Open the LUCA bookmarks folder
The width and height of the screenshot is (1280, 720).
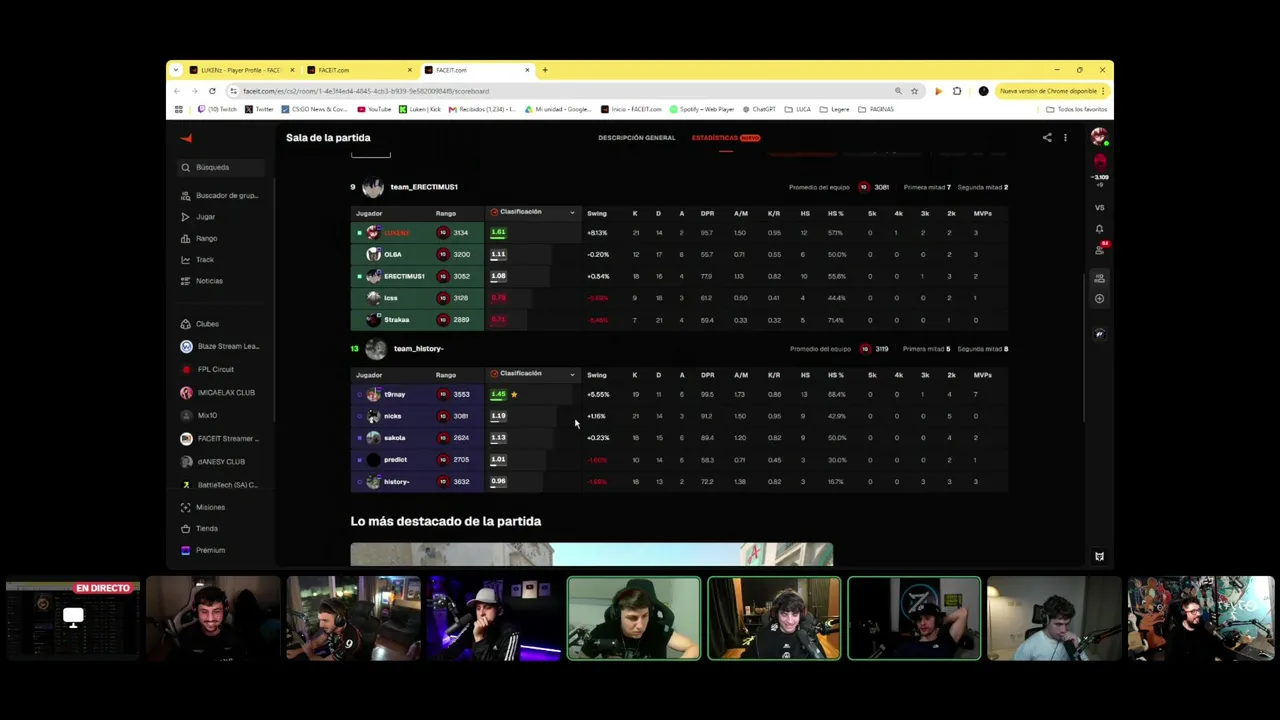[x=797, y=109]
